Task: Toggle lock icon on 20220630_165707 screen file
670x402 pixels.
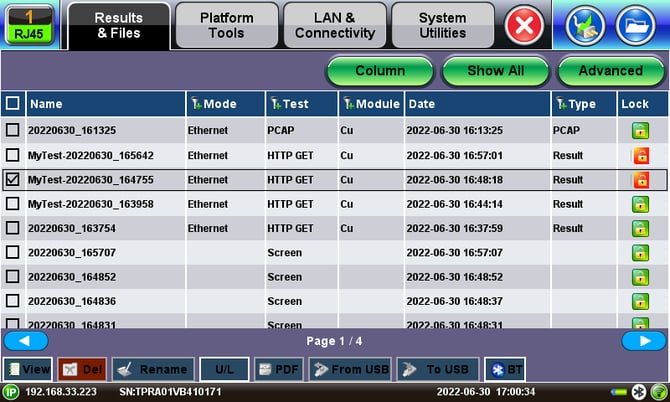Action: click(640, 253)
